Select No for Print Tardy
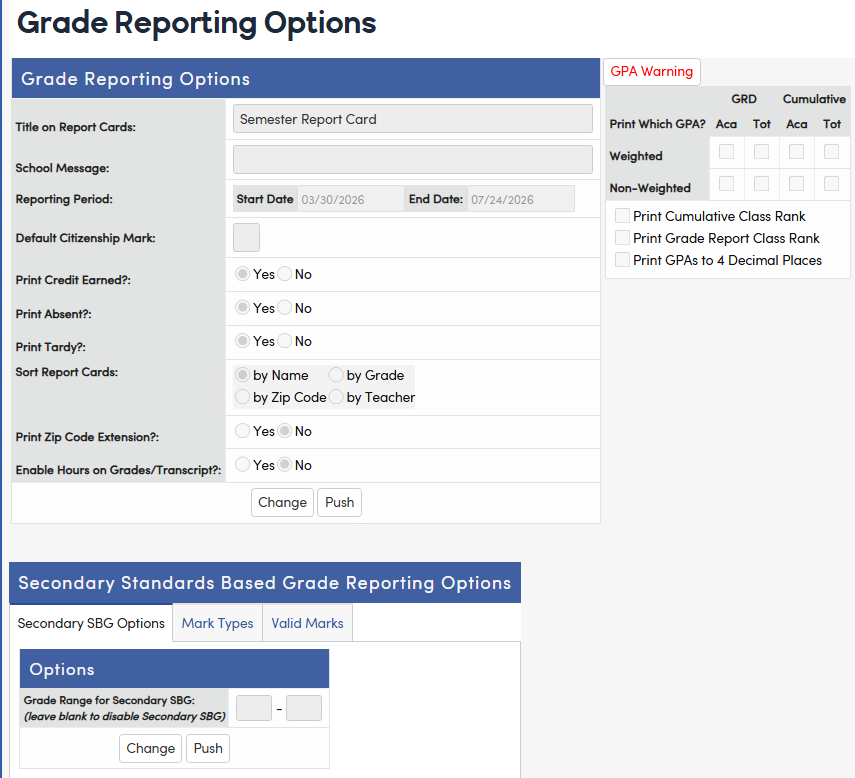The height and width of the screenshot is (778, 855). pyautogui.click(x=285, y=341)
